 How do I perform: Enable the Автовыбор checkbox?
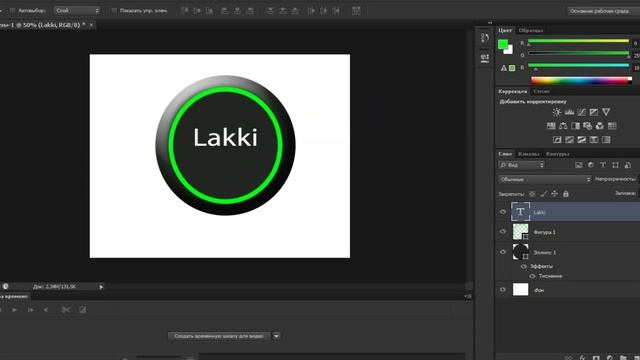click(x=12, y=11)
